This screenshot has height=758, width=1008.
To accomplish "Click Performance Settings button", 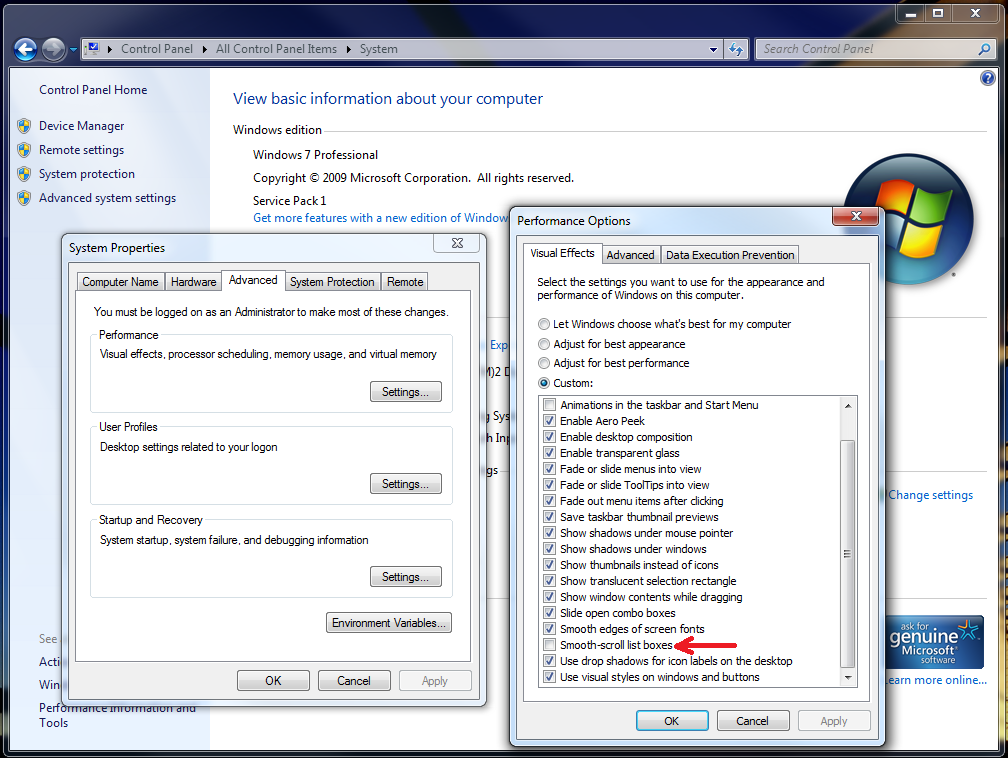I will point(406,392).
